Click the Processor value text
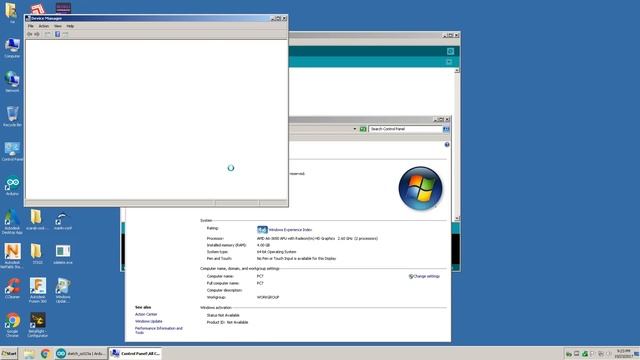Viewport: 640px width, 360px height. point(317,238)
